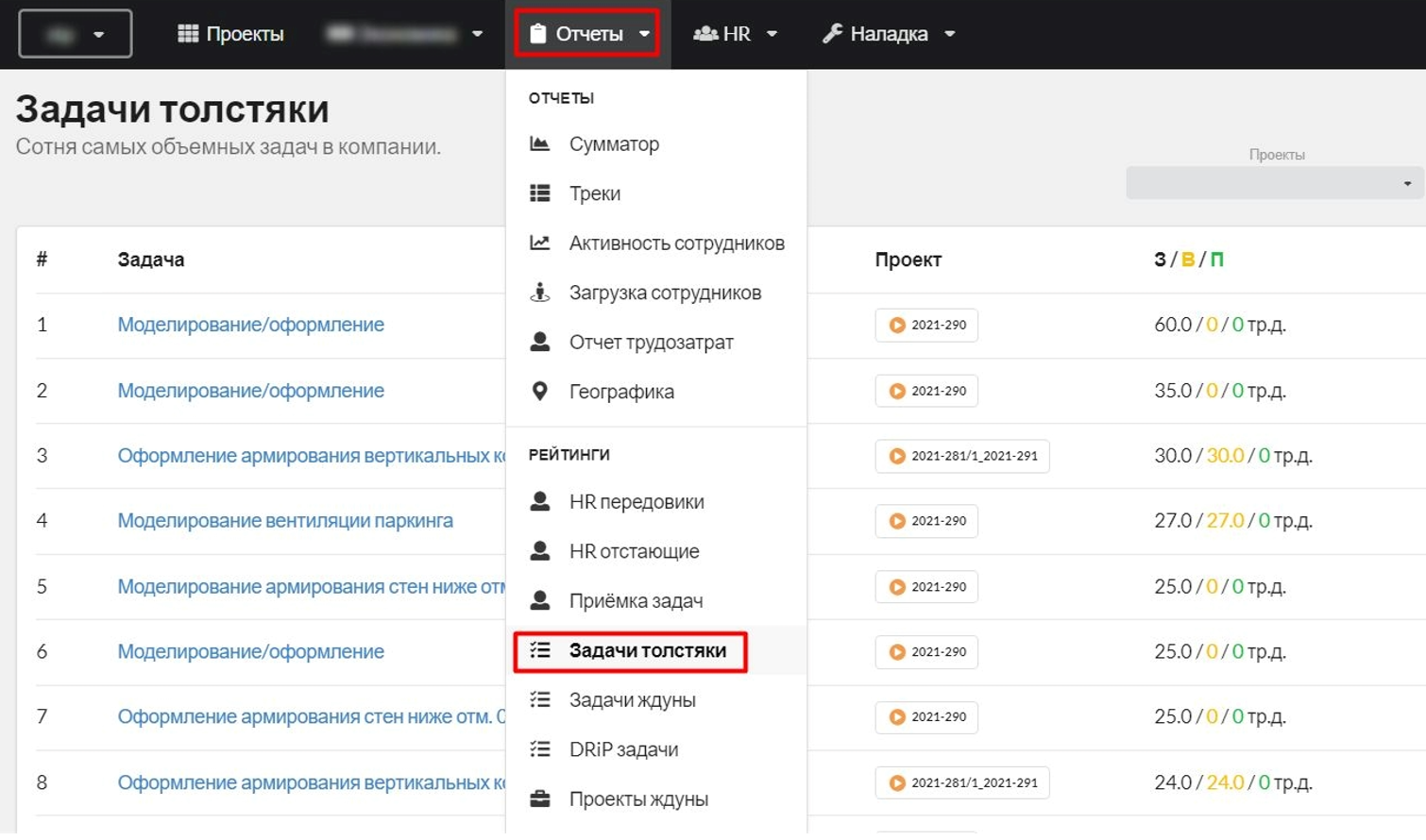The width and height of the screenshot is (1426, 840).
Task: Open the blurred company selector dropdown
Action: point(76,34)
